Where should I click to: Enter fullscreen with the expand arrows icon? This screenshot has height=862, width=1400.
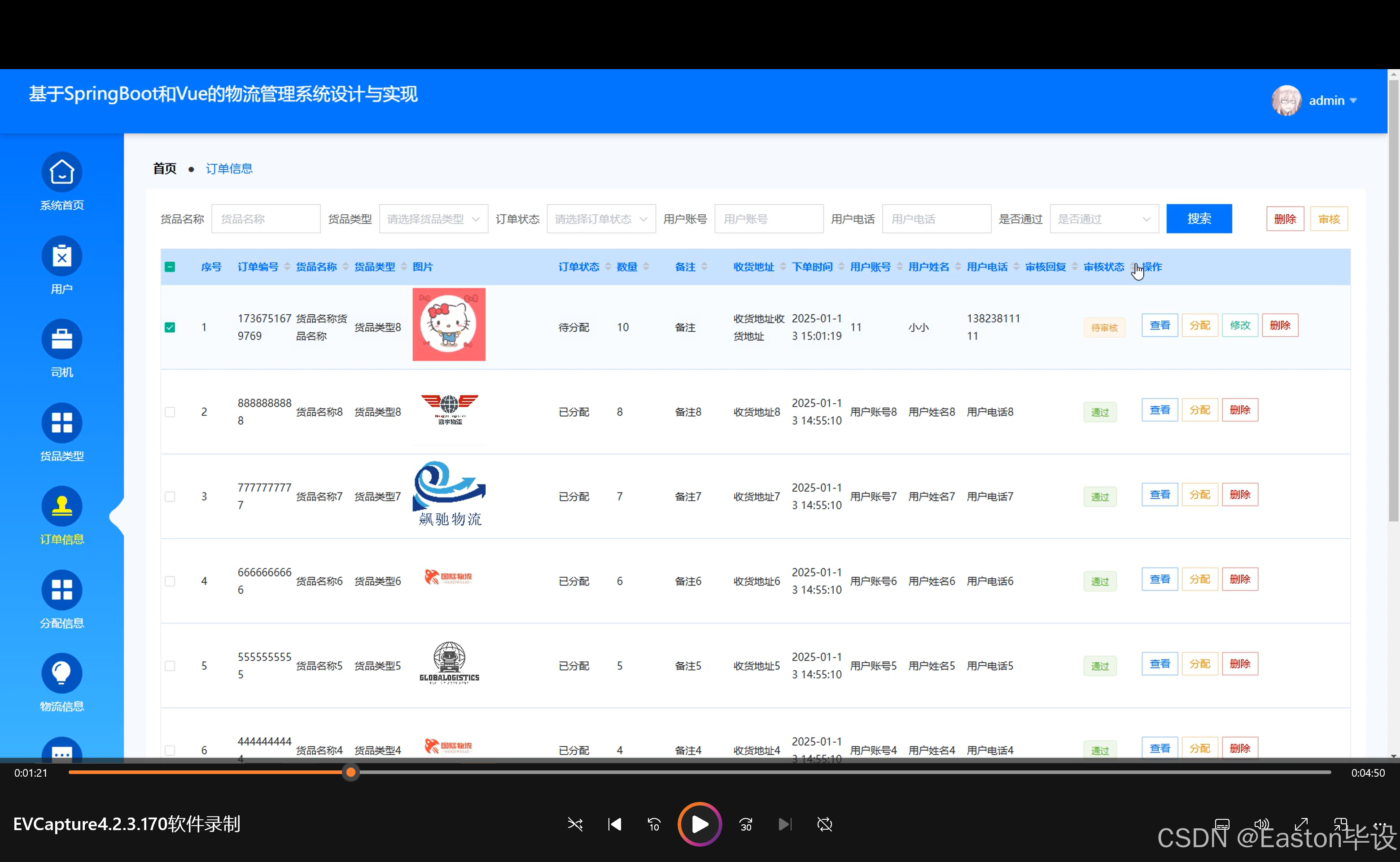1301,824
